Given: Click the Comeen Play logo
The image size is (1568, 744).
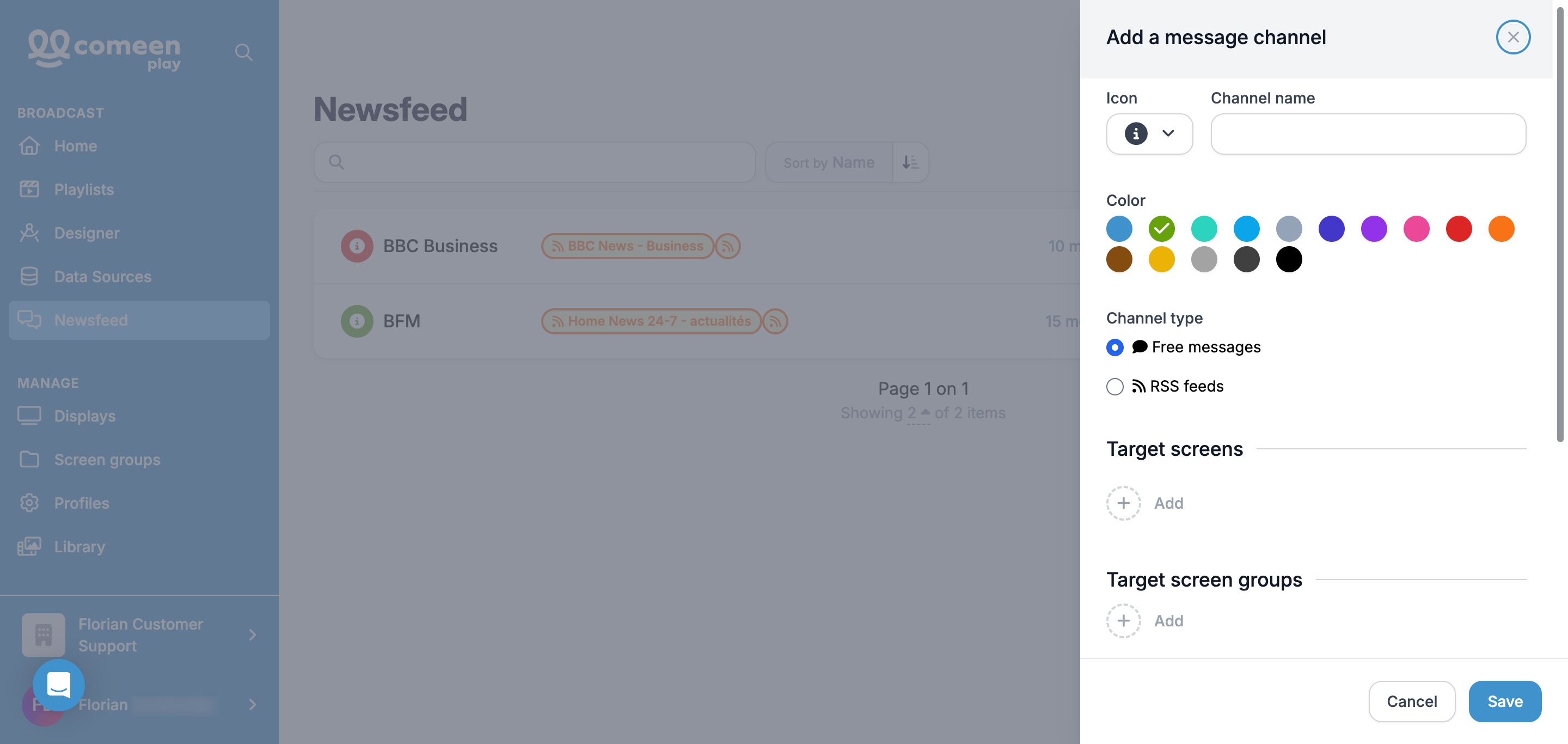Looking at the screenshot, I should 105,51.
